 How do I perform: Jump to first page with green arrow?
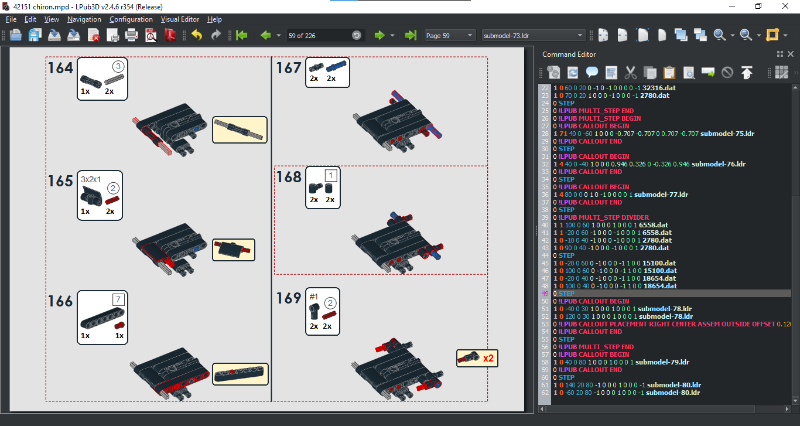click(x=241, y=36)
